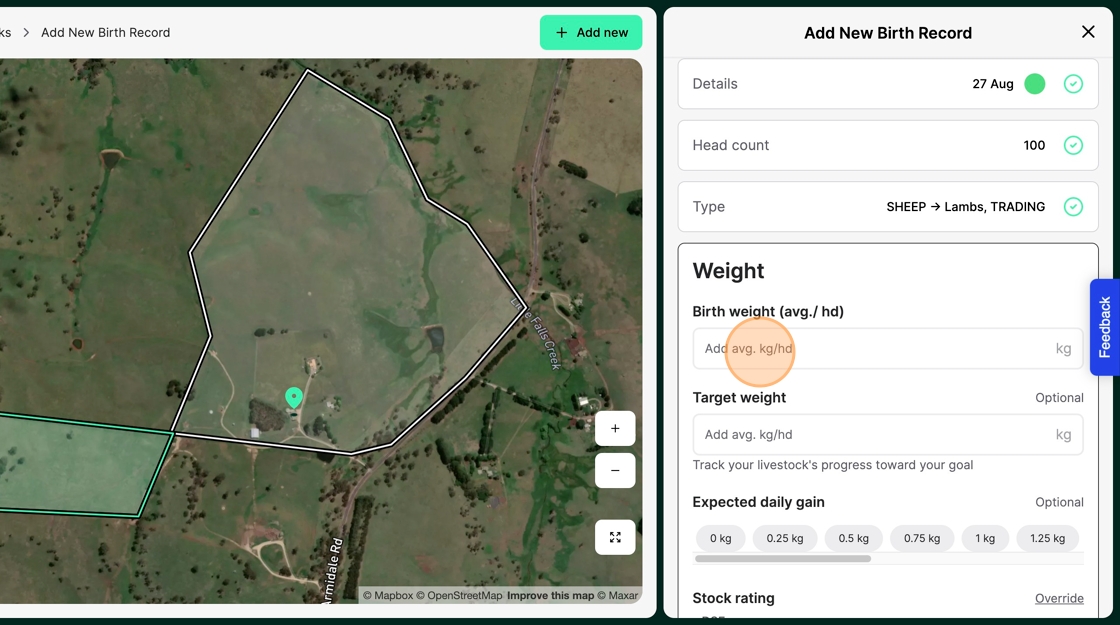Click the breadcrumb chevron separator
The image size is (1120, 625).
pyautogui.click(x=26, y=33)
